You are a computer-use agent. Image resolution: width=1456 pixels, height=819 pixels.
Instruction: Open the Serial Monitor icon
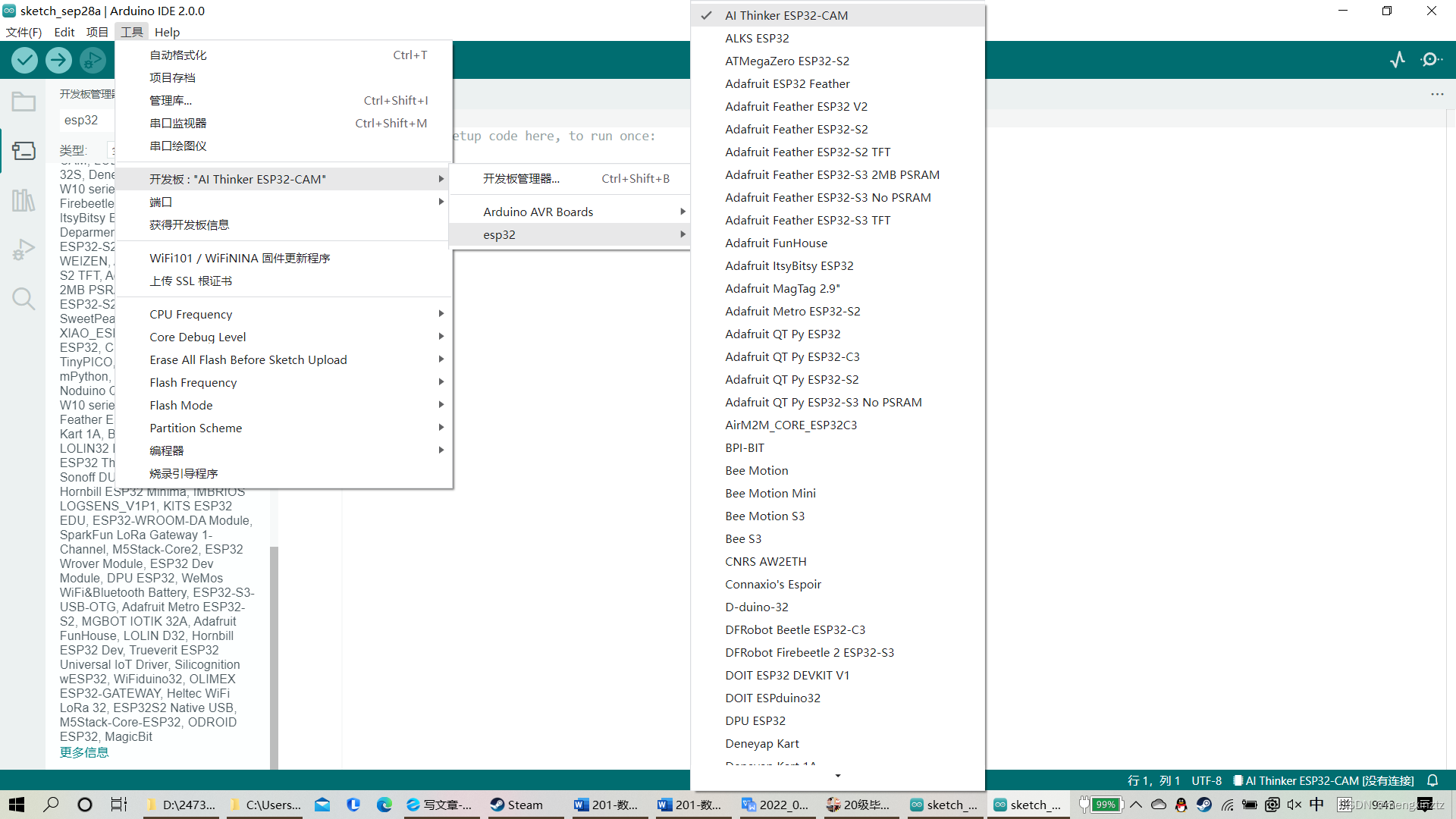pyautogui.click(x=1432, y=59)
